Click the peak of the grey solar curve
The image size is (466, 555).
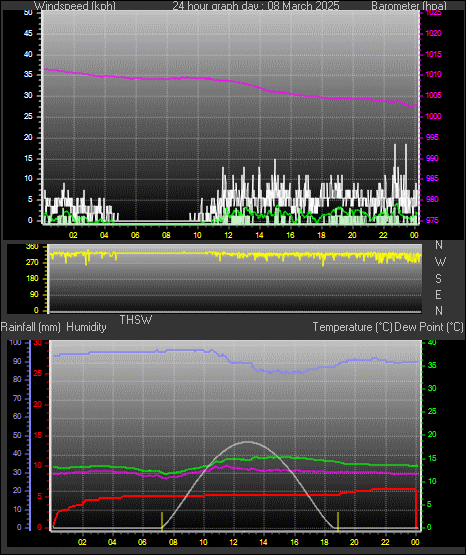tap(247, 442)
